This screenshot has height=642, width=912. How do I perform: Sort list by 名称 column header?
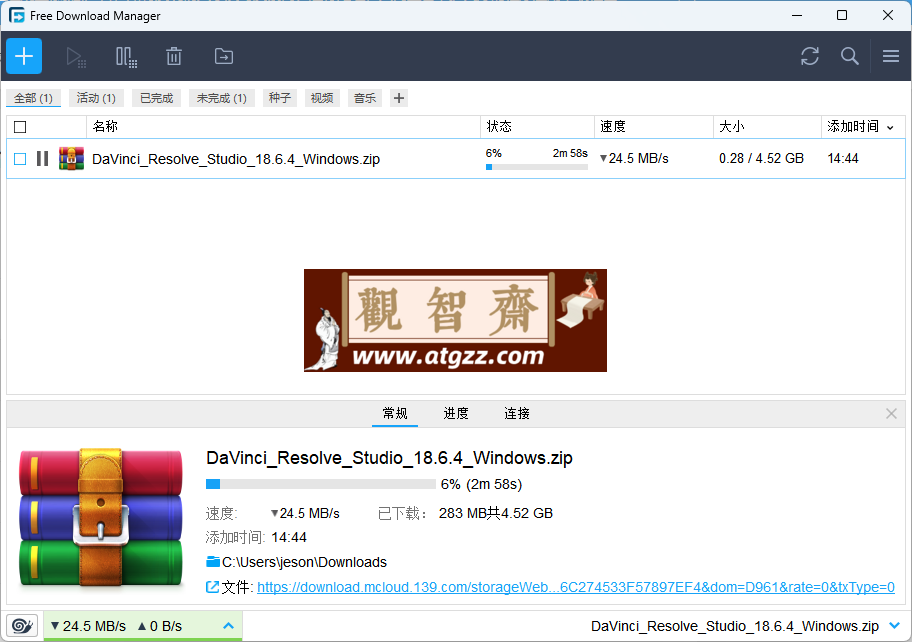[x=283, y=127]
